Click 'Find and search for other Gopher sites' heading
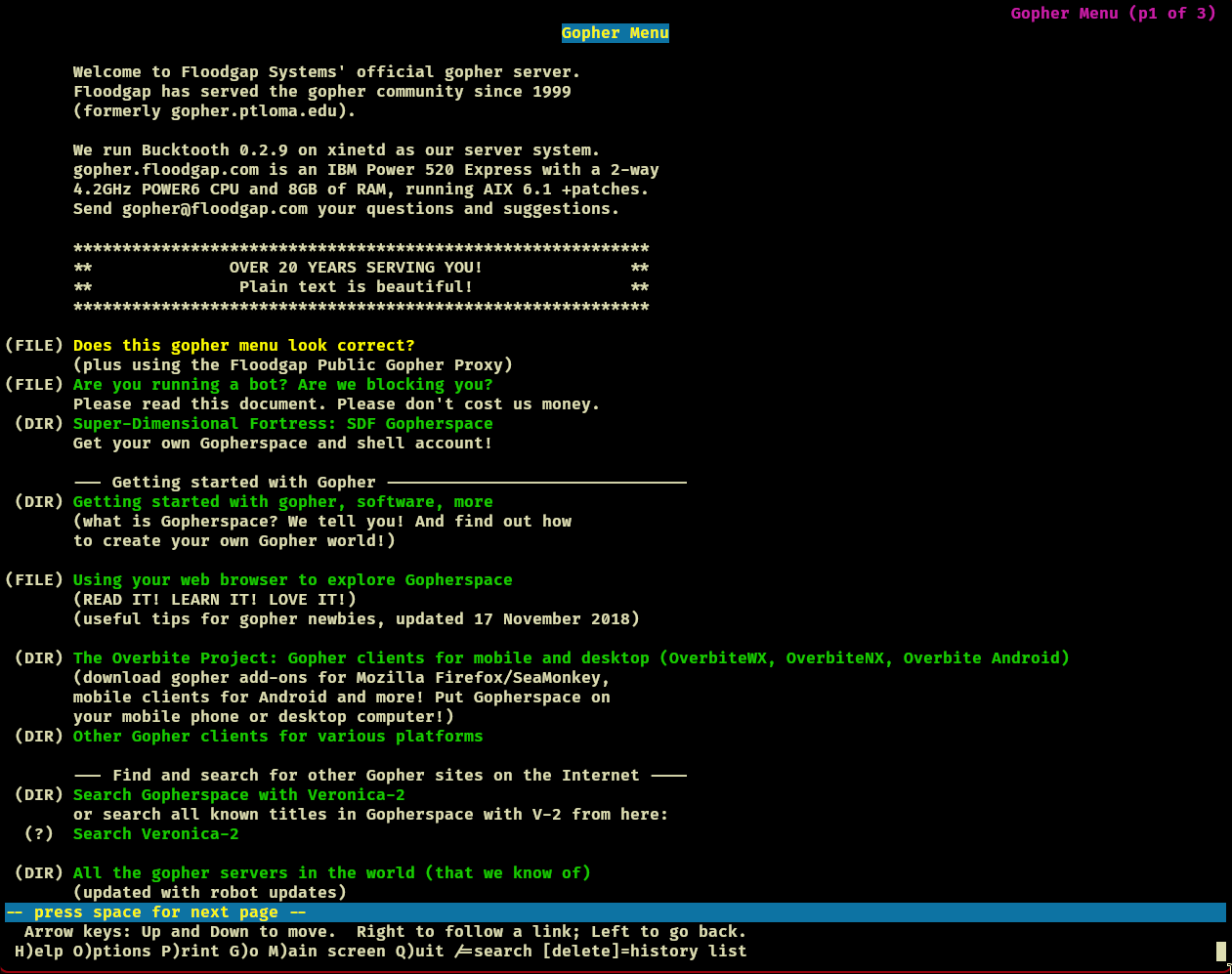The width and height of the screenshot is (1232, 974). [376, 776]
